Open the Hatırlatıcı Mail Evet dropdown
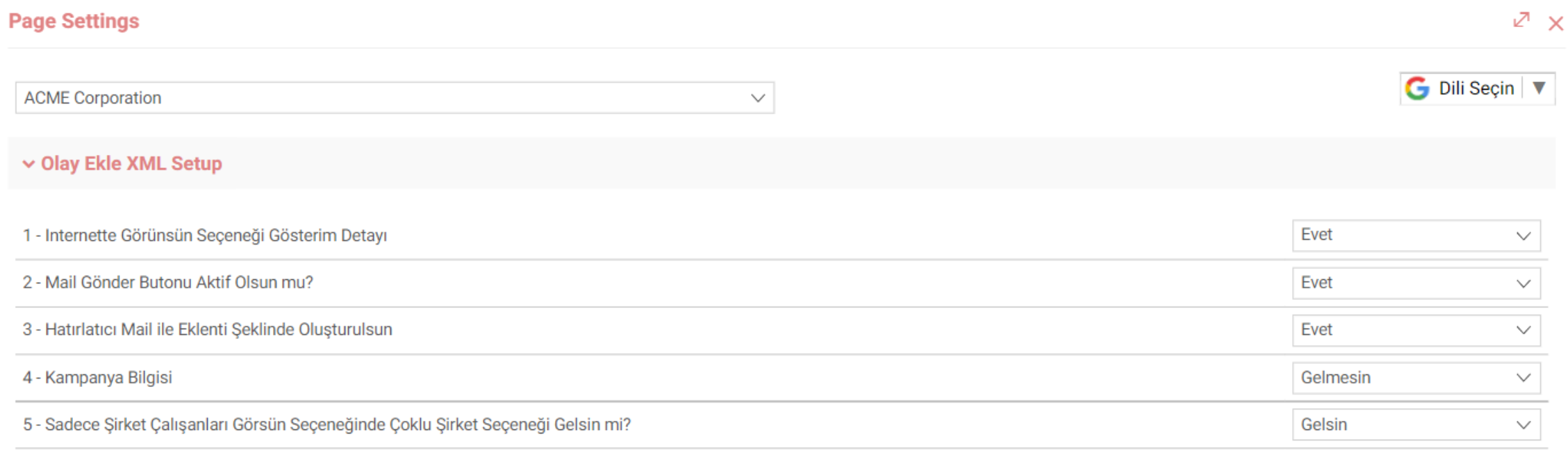 (x=1416, y=330)
